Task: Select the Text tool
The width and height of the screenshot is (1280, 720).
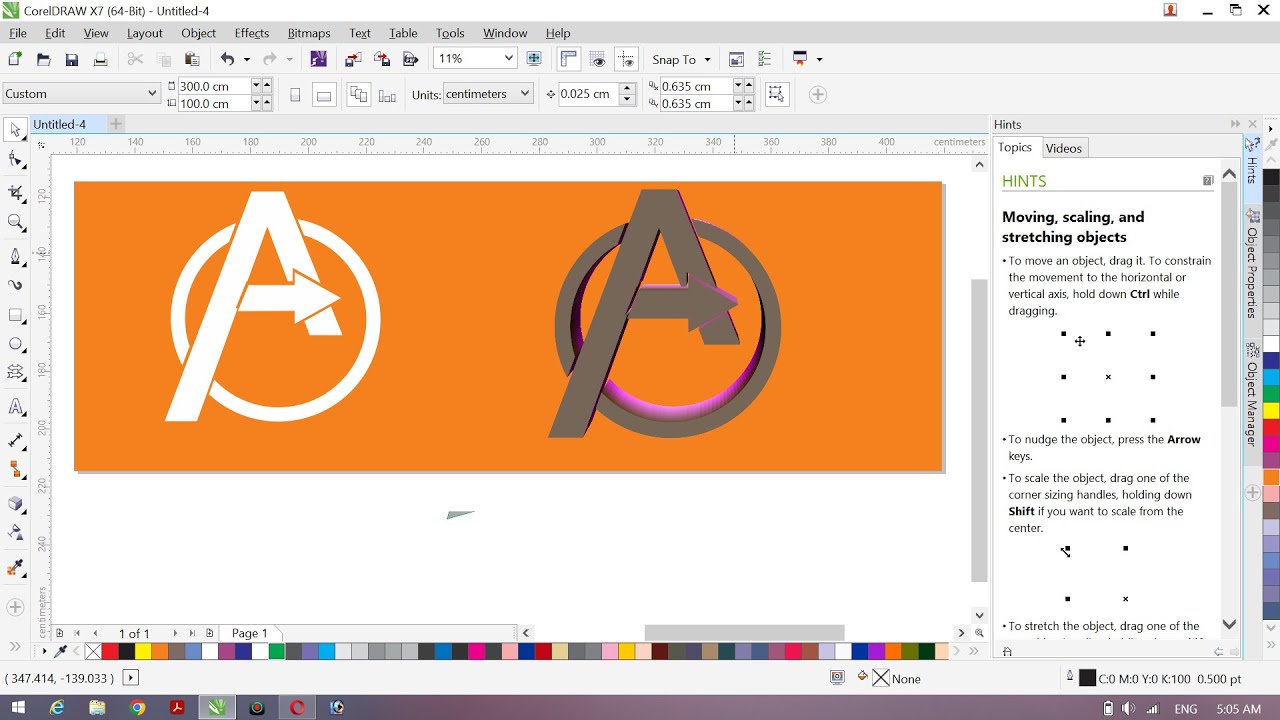Action: 15,407
